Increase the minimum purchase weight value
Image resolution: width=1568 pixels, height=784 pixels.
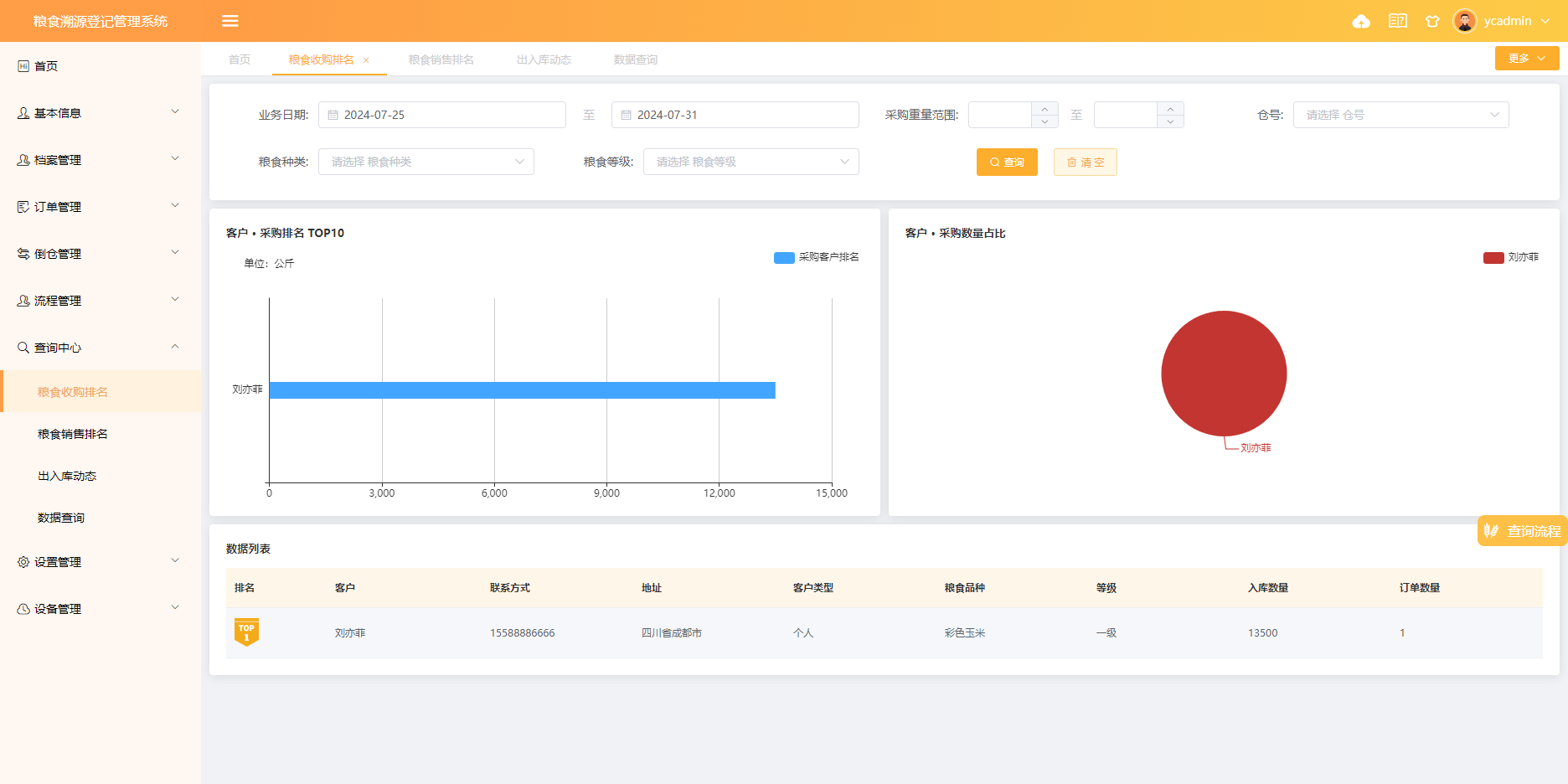pos(1044,109)
